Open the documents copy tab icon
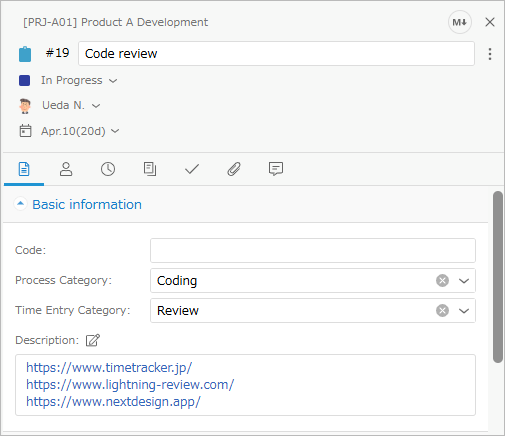Image resolution: width=505 pixels, height=436 pixels. coord(150,169)
